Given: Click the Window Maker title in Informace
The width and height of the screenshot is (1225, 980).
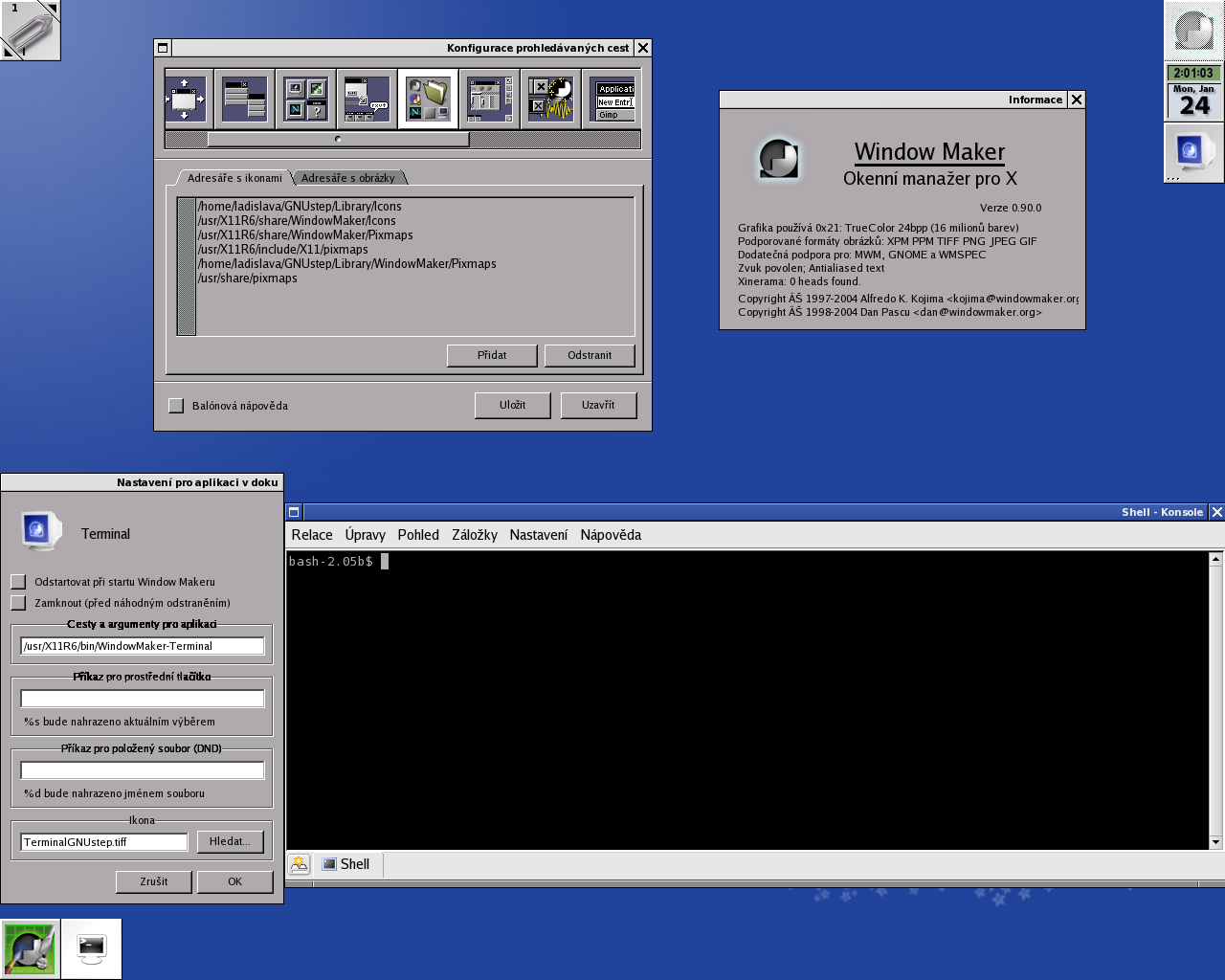Looking at the screenshot, I should point(929,152).
